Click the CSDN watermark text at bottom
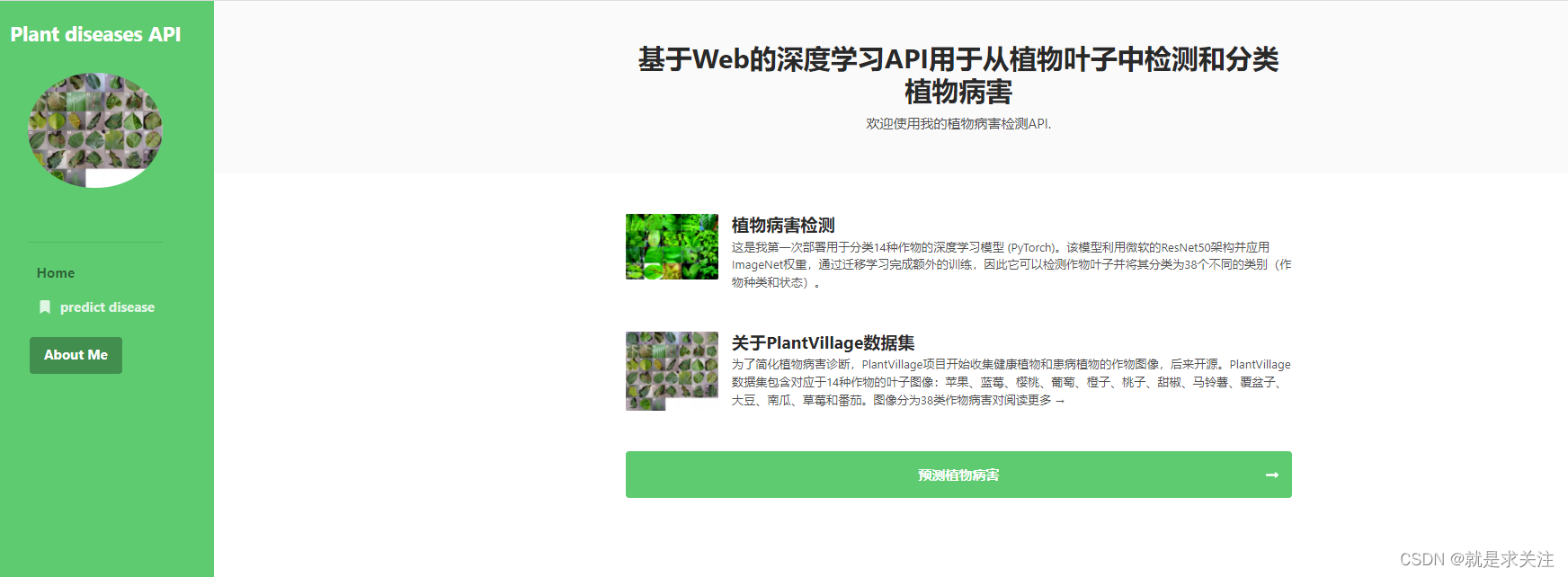The width and height of the screenshot is (1568, 577). [1476, 559]
